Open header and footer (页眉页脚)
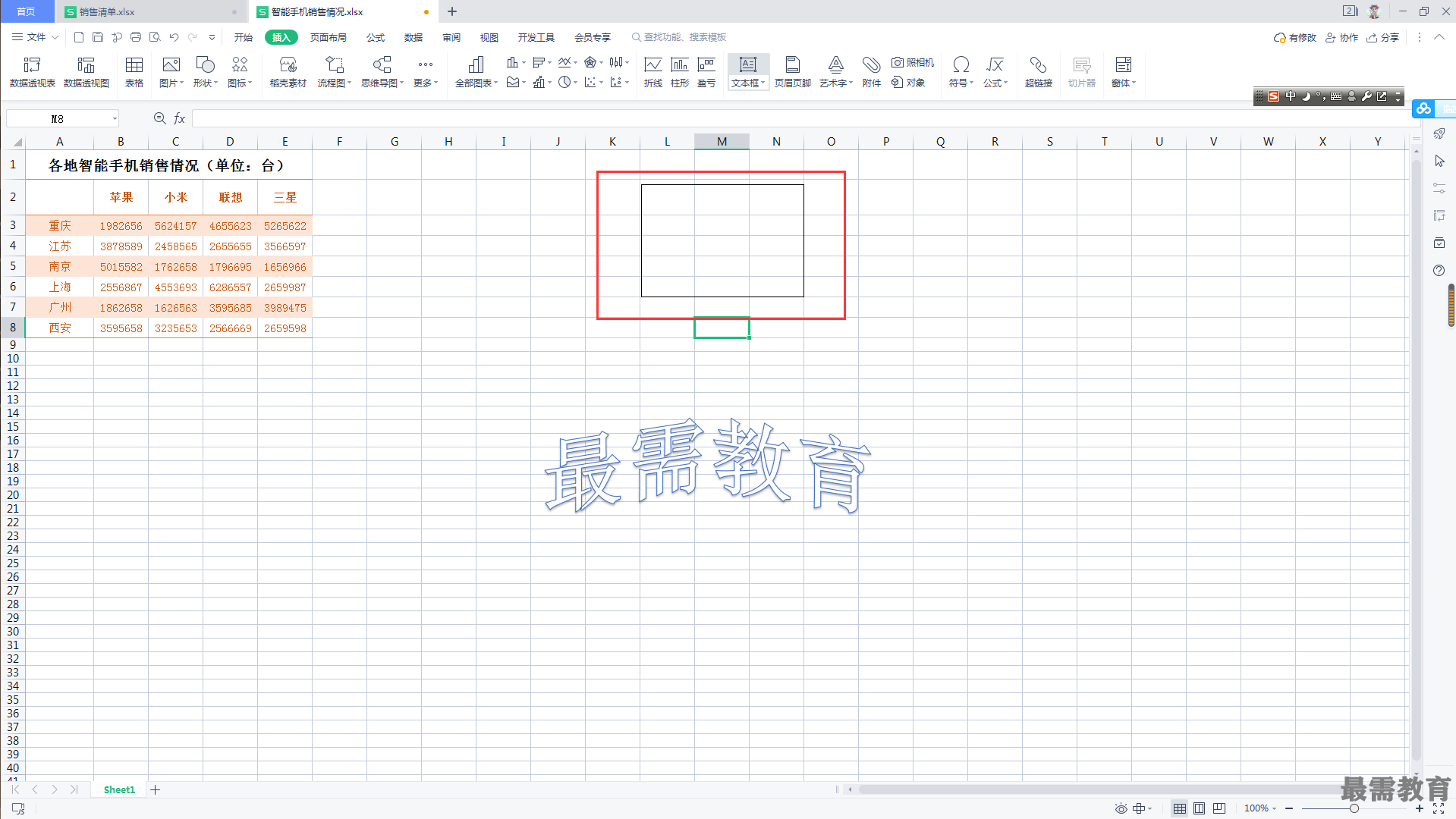The height and width of the screenshot is (819, 1456). coord(793,72)
